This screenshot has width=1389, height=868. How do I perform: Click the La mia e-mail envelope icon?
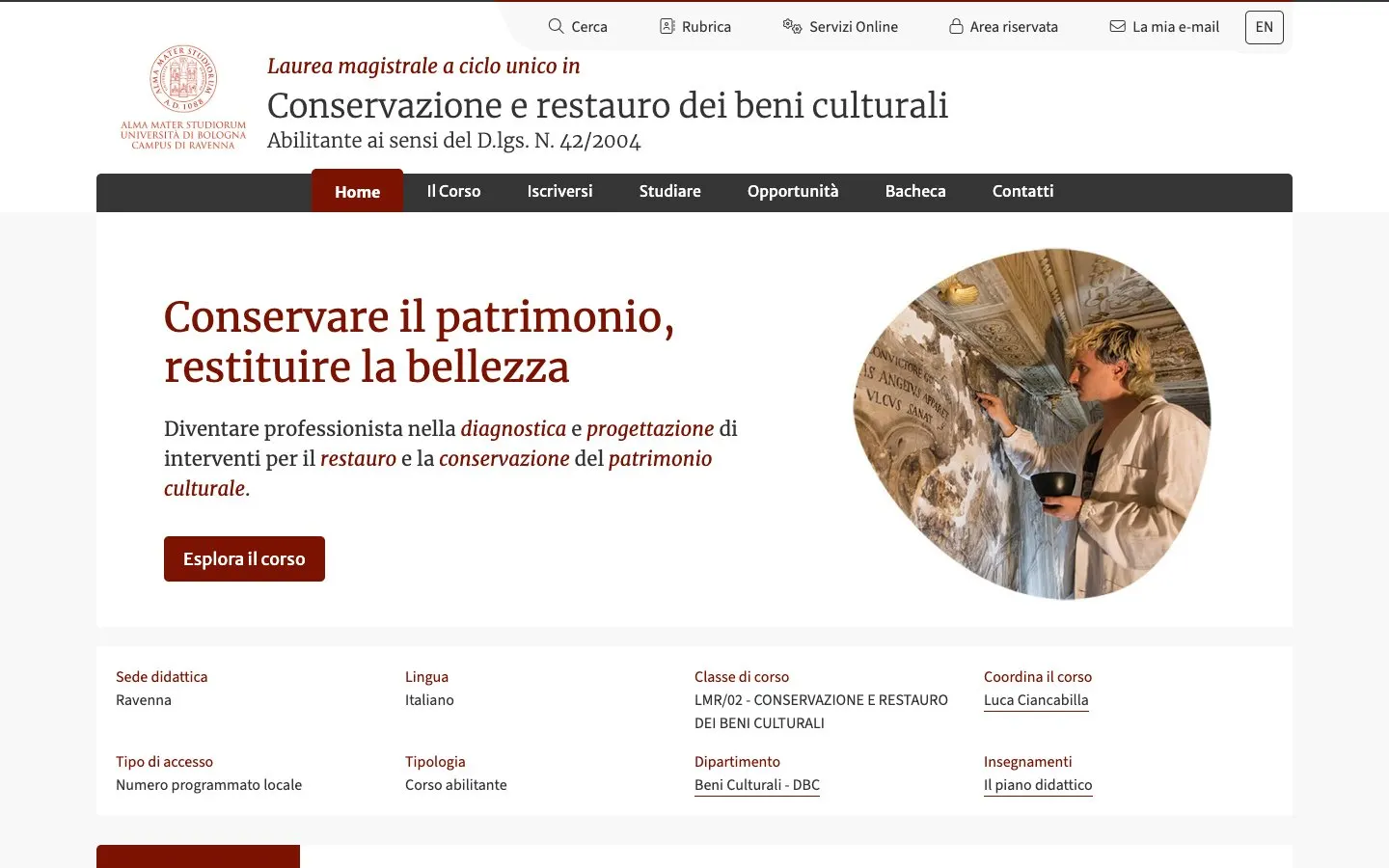[1118, 26]
